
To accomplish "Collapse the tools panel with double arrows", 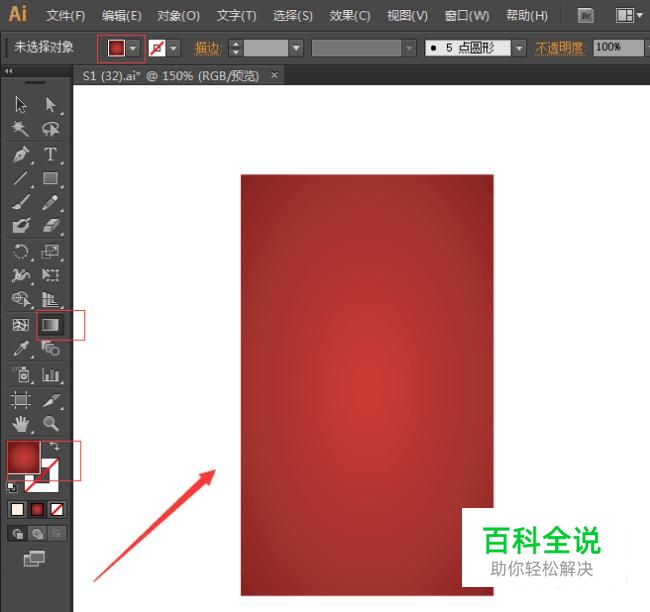I will 9,71.
